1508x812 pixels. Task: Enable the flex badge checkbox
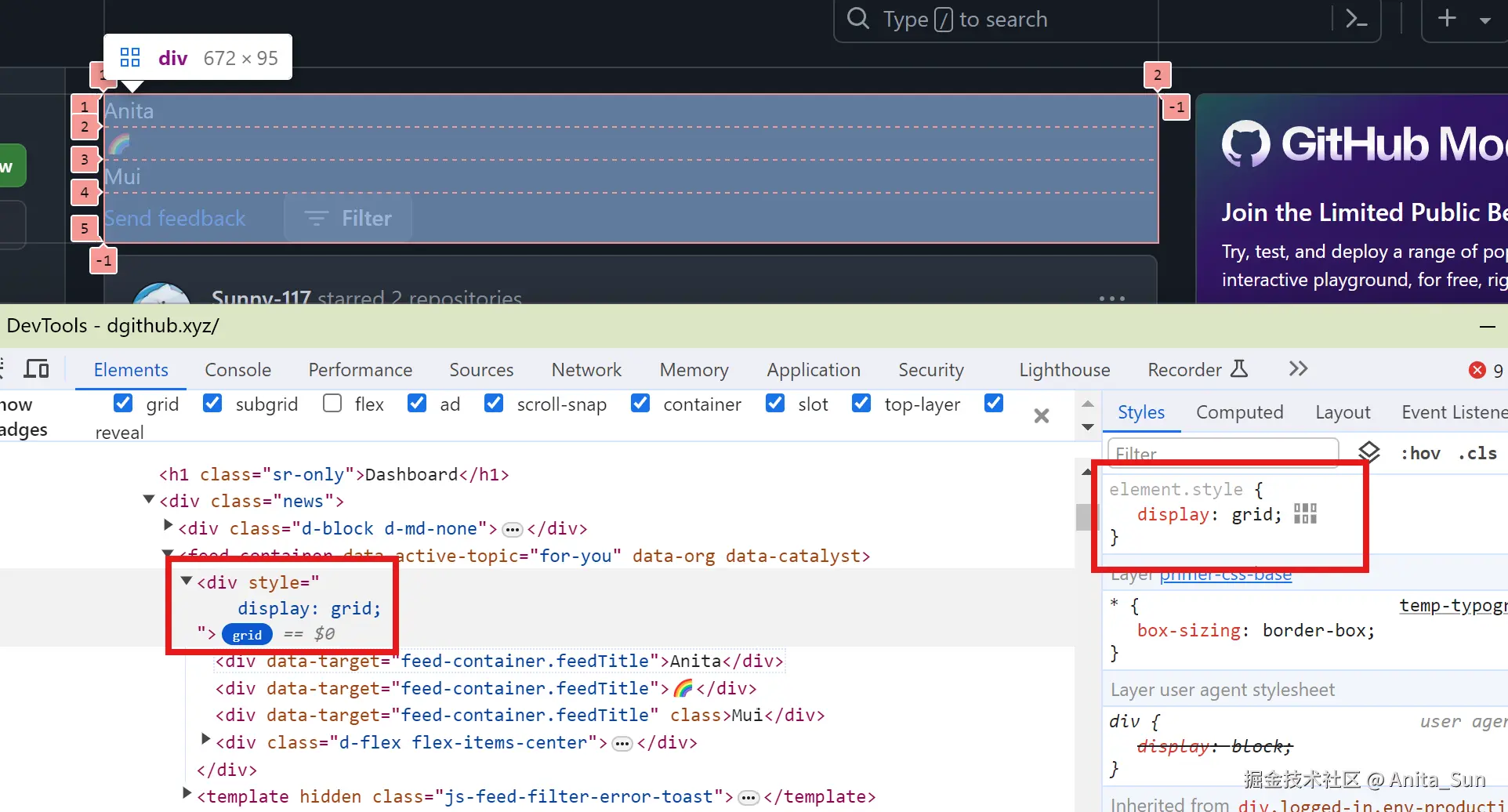[332, 403]
